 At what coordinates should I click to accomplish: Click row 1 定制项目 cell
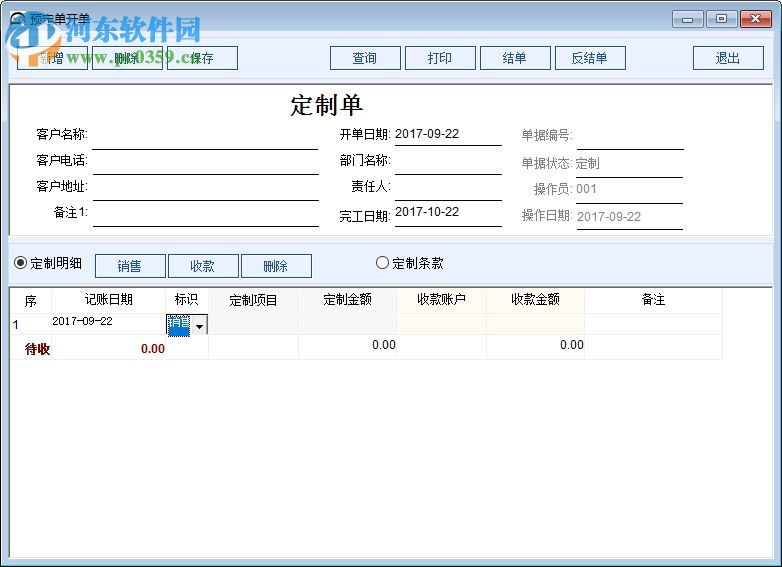(253, 324)
